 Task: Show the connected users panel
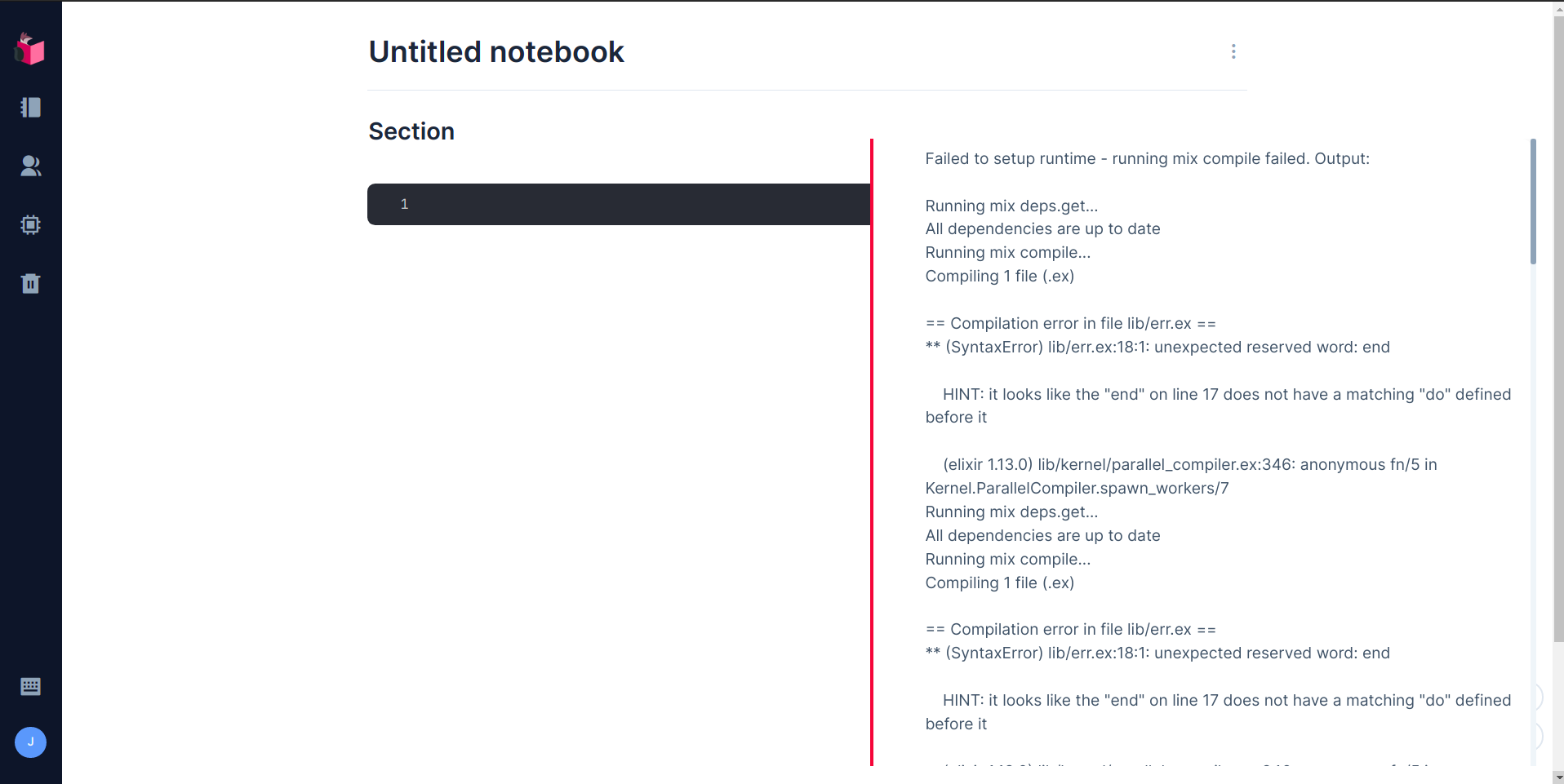(30, 166)
